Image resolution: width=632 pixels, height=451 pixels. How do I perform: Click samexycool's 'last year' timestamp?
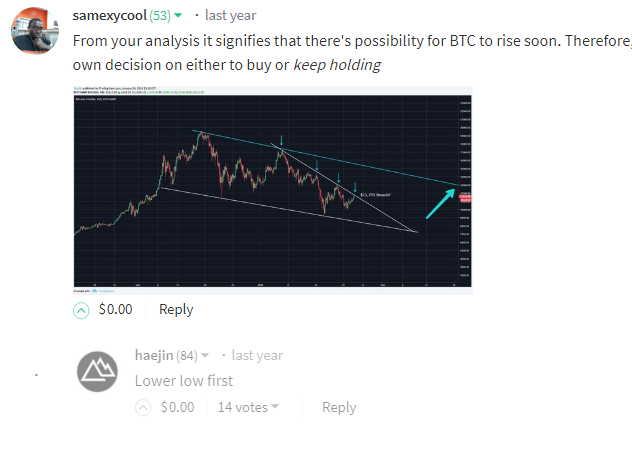point(231,16)
